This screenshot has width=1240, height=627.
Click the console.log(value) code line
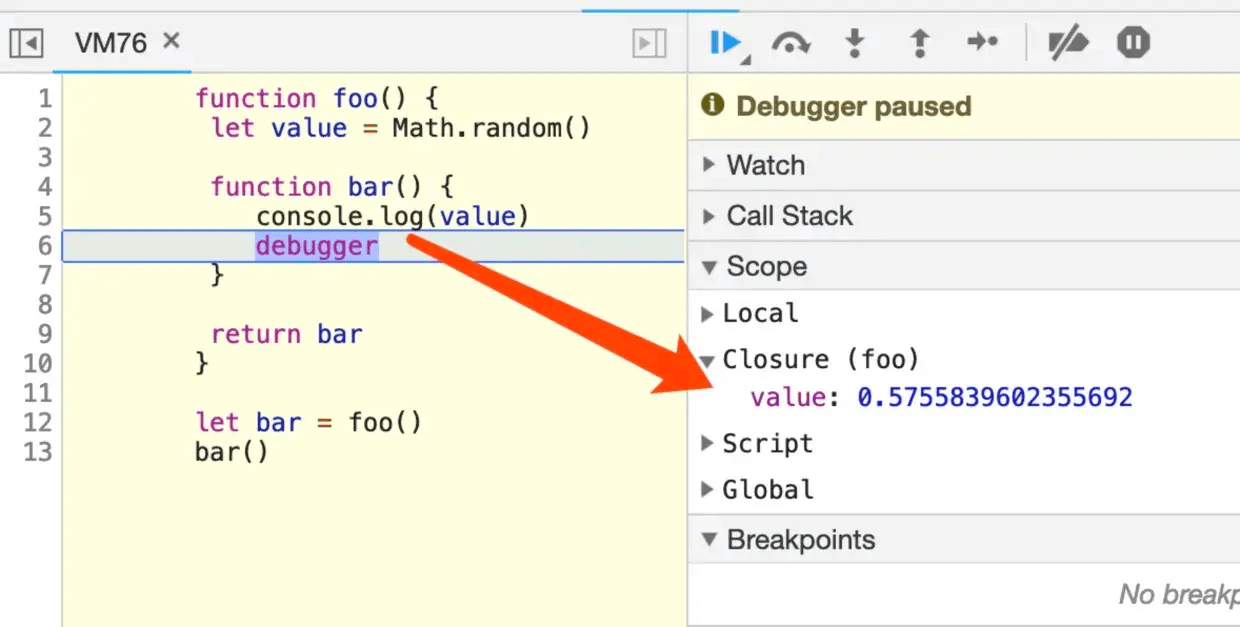392,216
